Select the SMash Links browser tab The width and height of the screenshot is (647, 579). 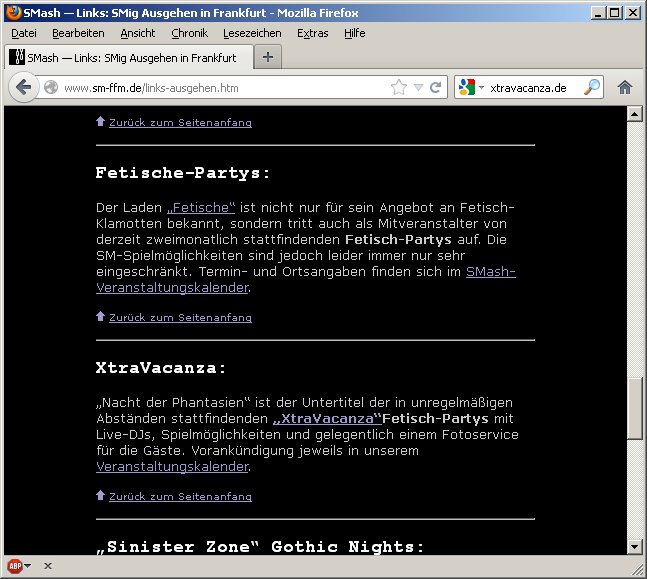coord(129,57)
